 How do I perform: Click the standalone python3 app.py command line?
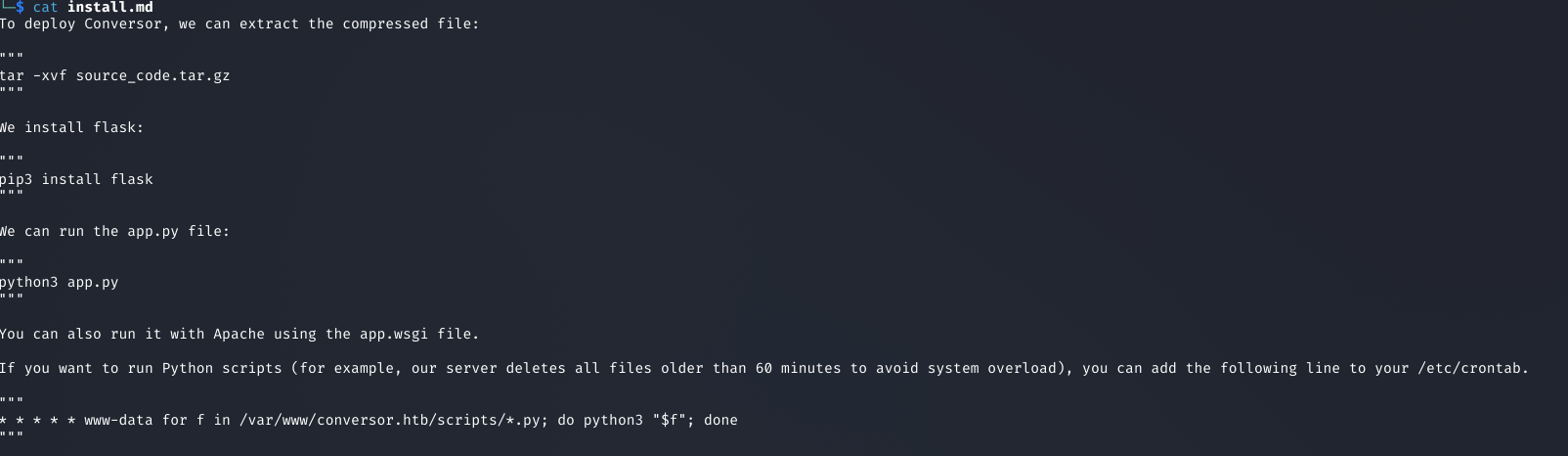click(x=59, y=282)
